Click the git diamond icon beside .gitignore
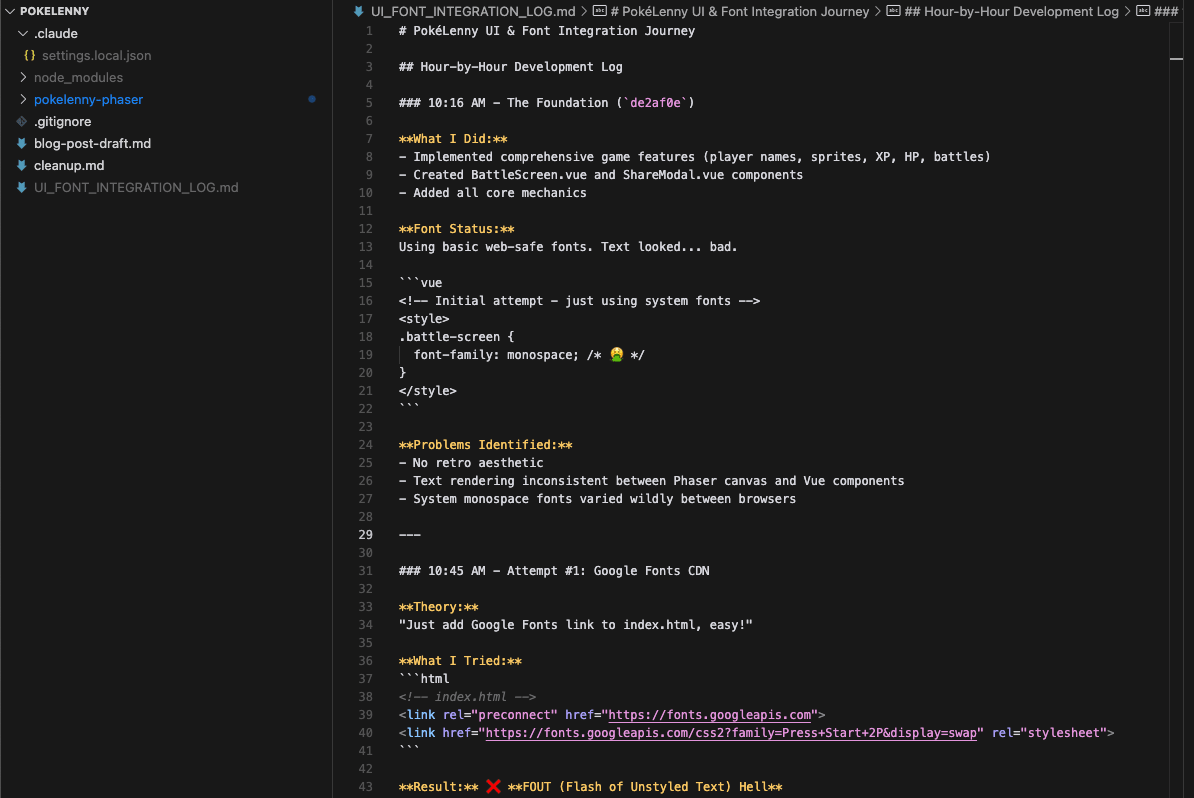Screen dimensions: 1194x798 pos(21,121)
